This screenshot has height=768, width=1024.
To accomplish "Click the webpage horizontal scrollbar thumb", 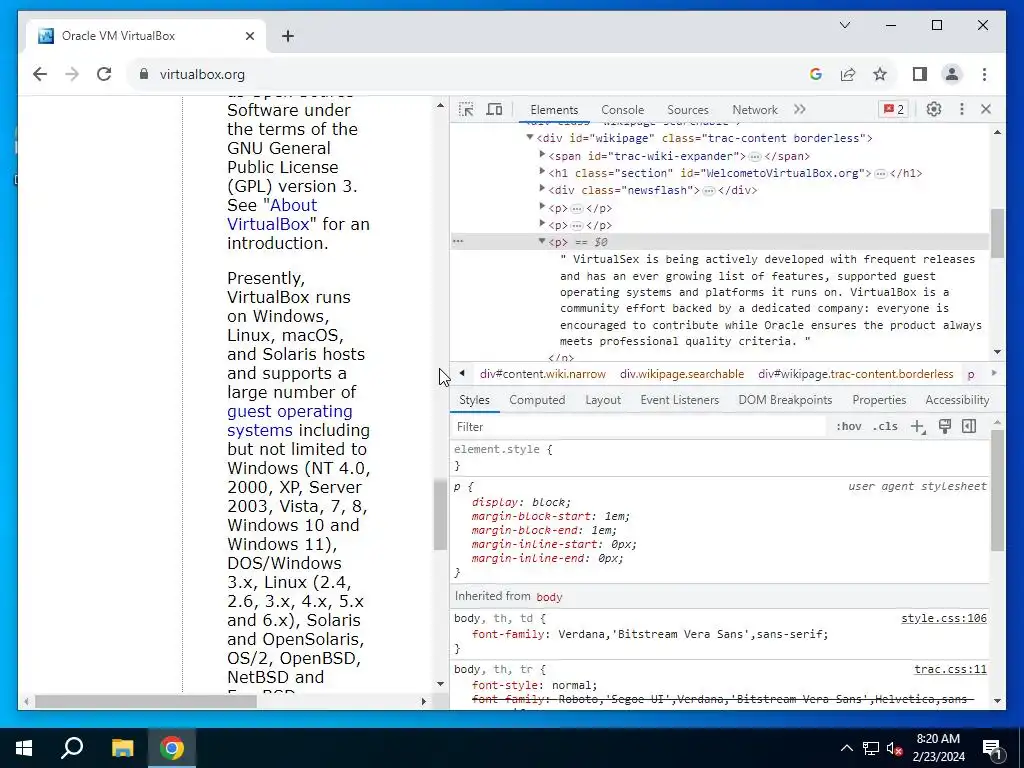I will point(146,701).
